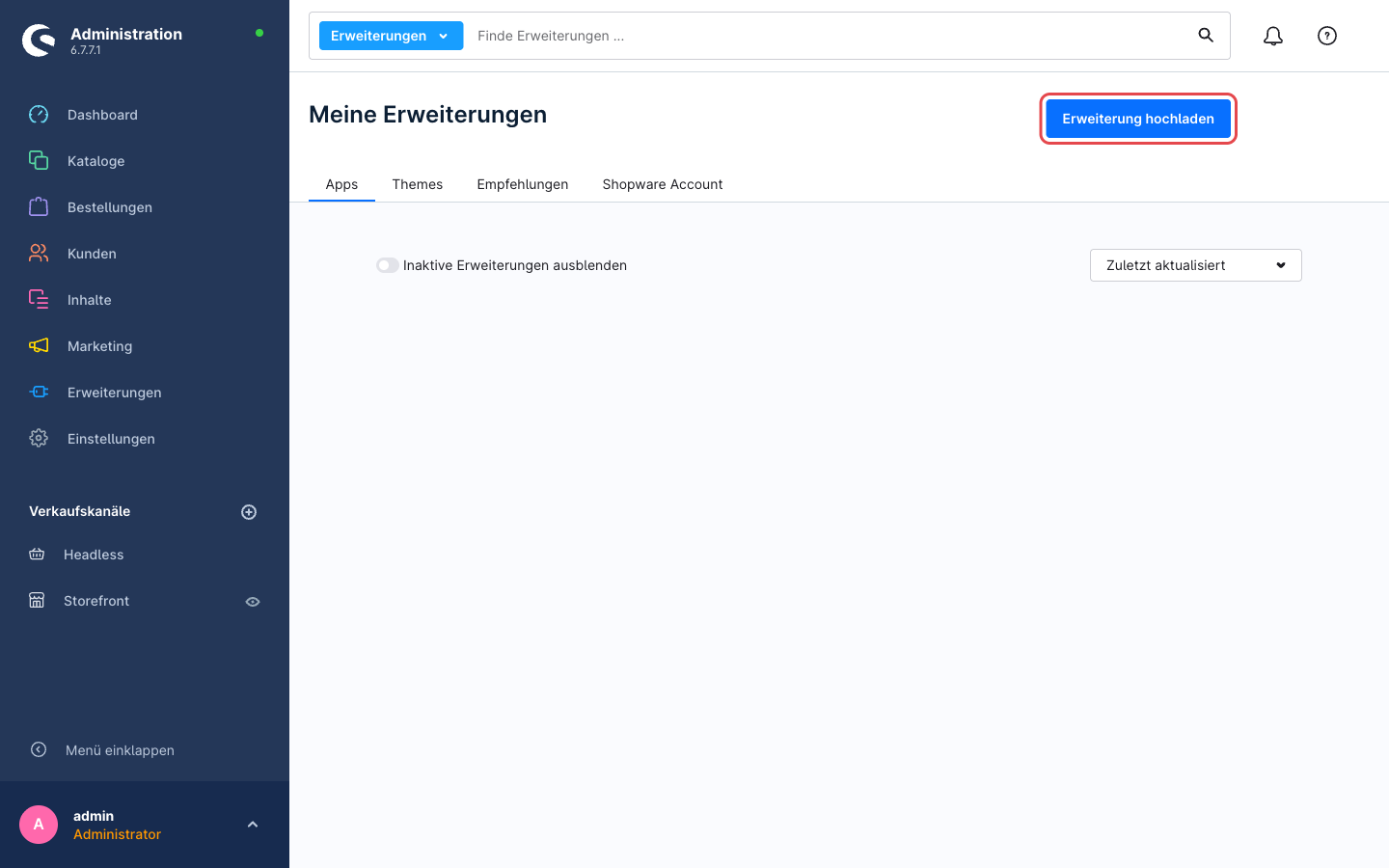The height and width of the screenshot is (868, 1389).
Task: Open notifications bell icon
Action: coord(1273,36)
